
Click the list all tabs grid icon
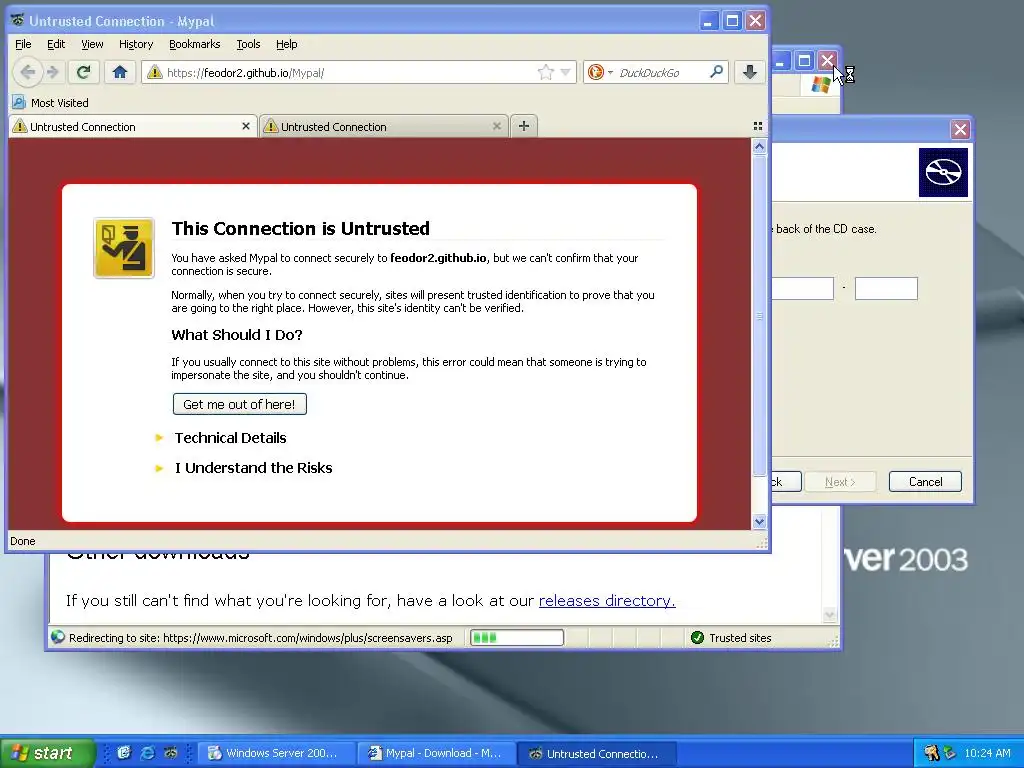758,126
